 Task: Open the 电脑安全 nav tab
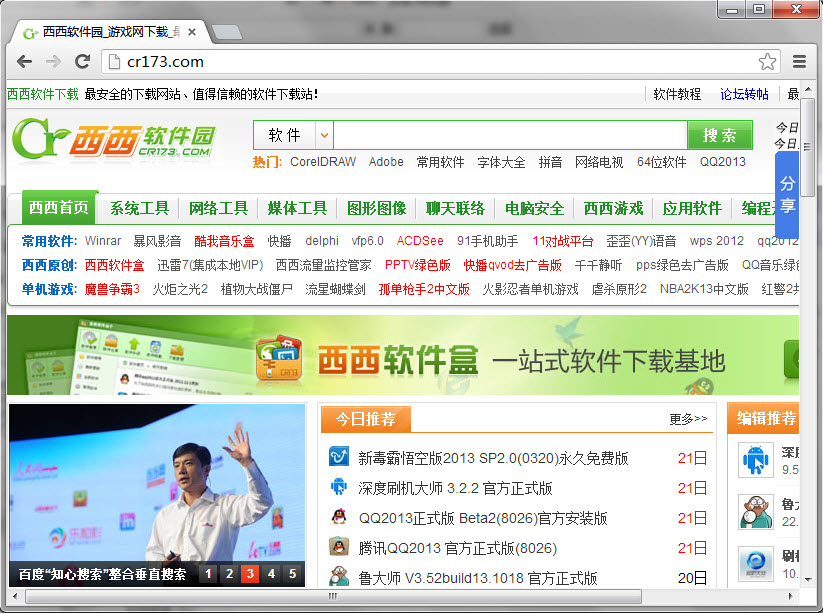click(534, 208)
